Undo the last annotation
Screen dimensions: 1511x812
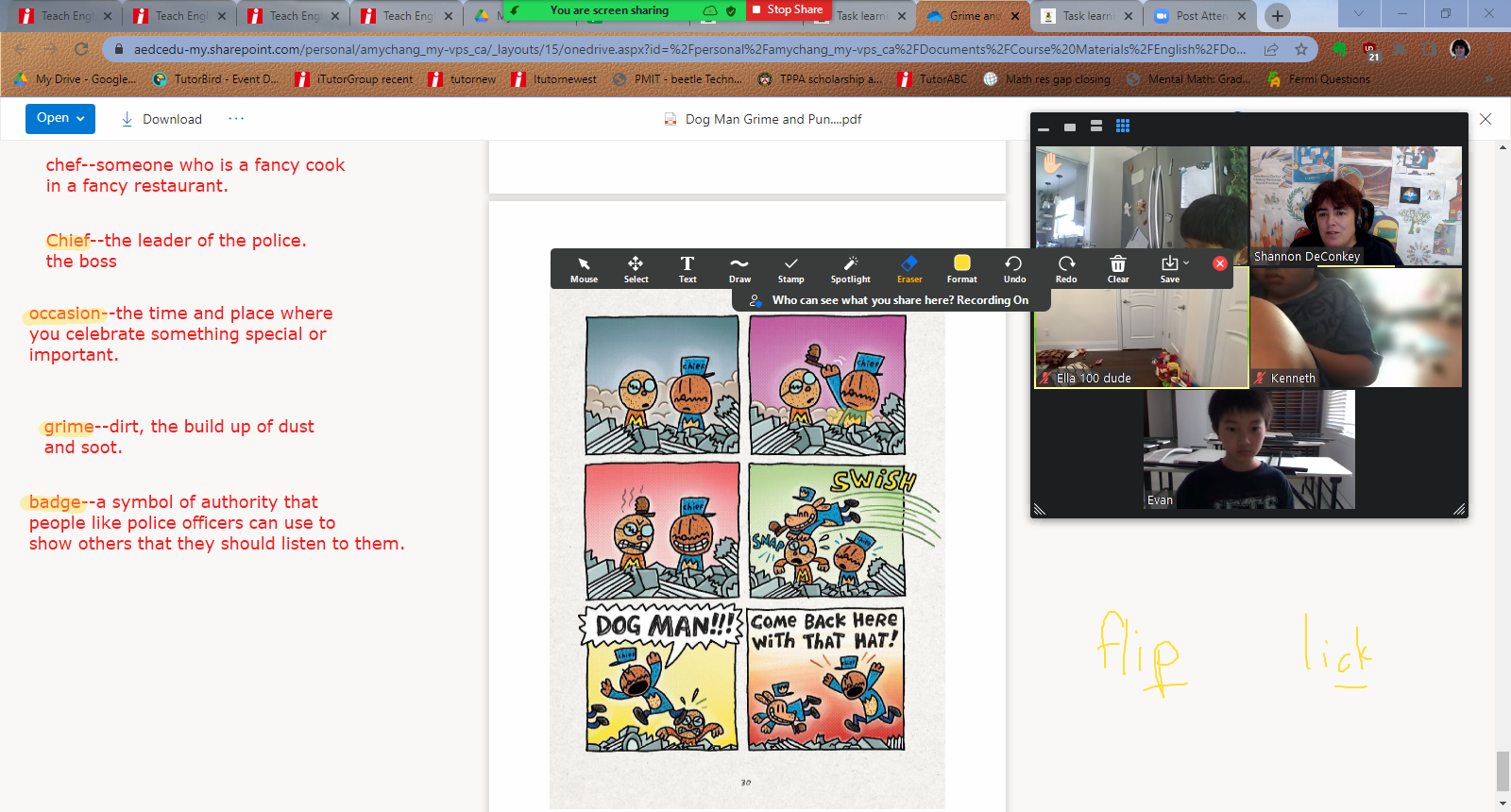tap(1014, 269)
